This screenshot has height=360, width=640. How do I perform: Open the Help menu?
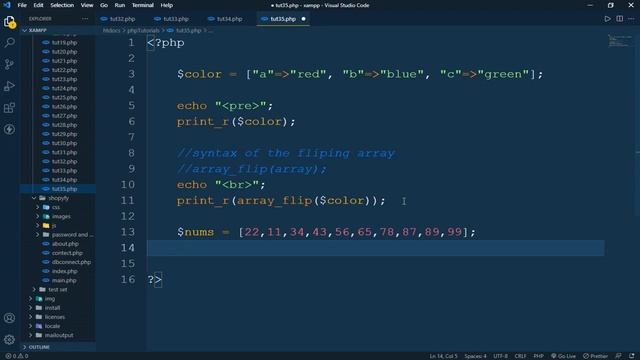pos(167,5)
